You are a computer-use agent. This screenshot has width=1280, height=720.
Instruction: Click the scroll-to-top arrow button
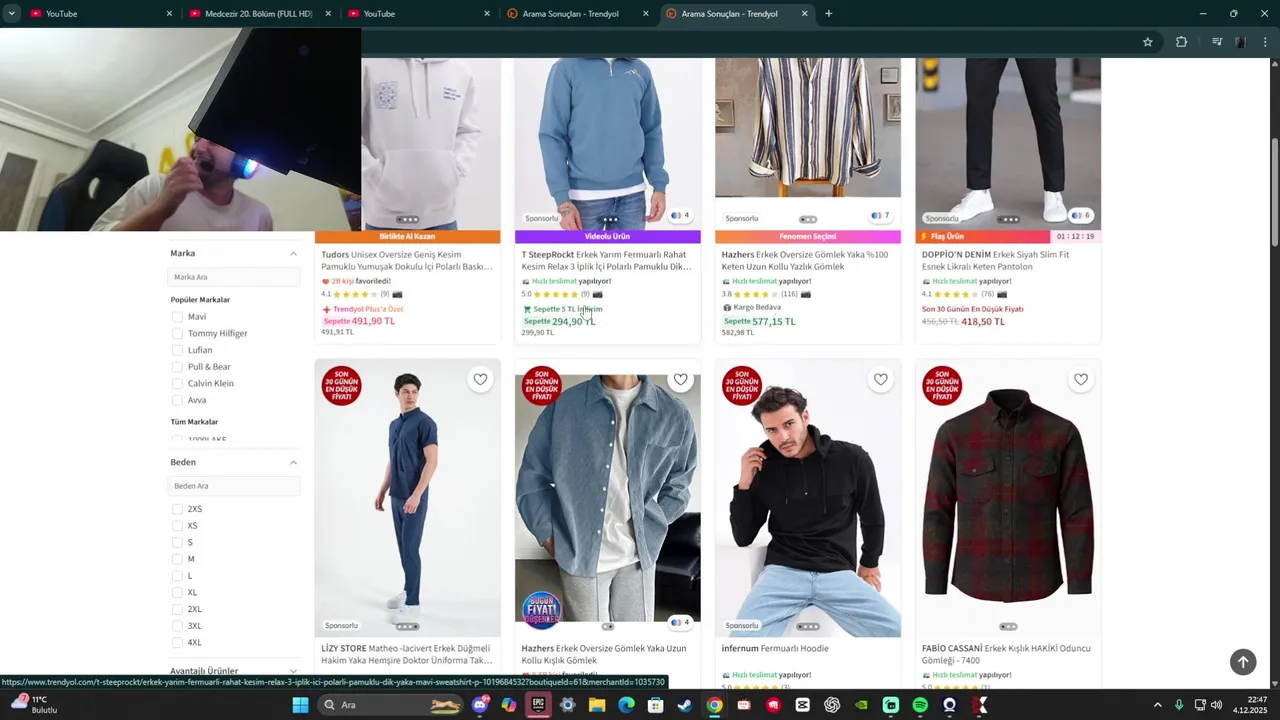pos(1243,662)
